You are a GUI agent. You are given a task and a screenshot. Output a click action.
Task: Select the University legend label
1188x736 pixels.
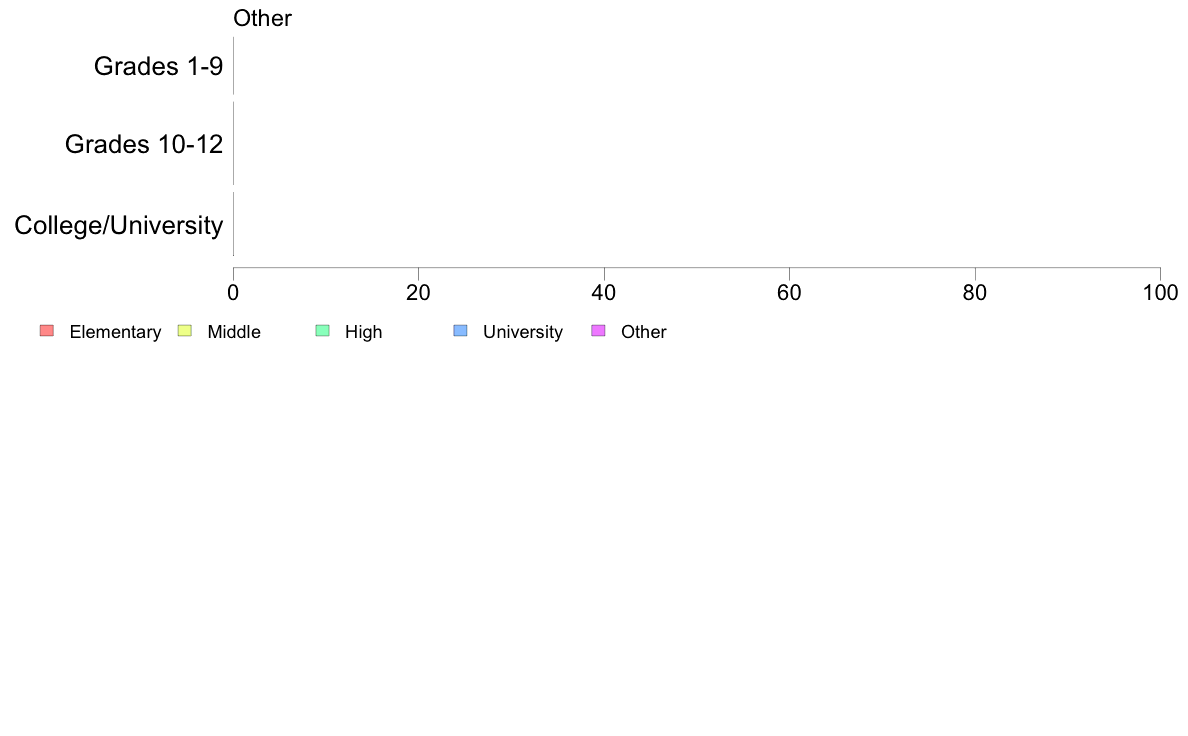(x=523, y=332)
